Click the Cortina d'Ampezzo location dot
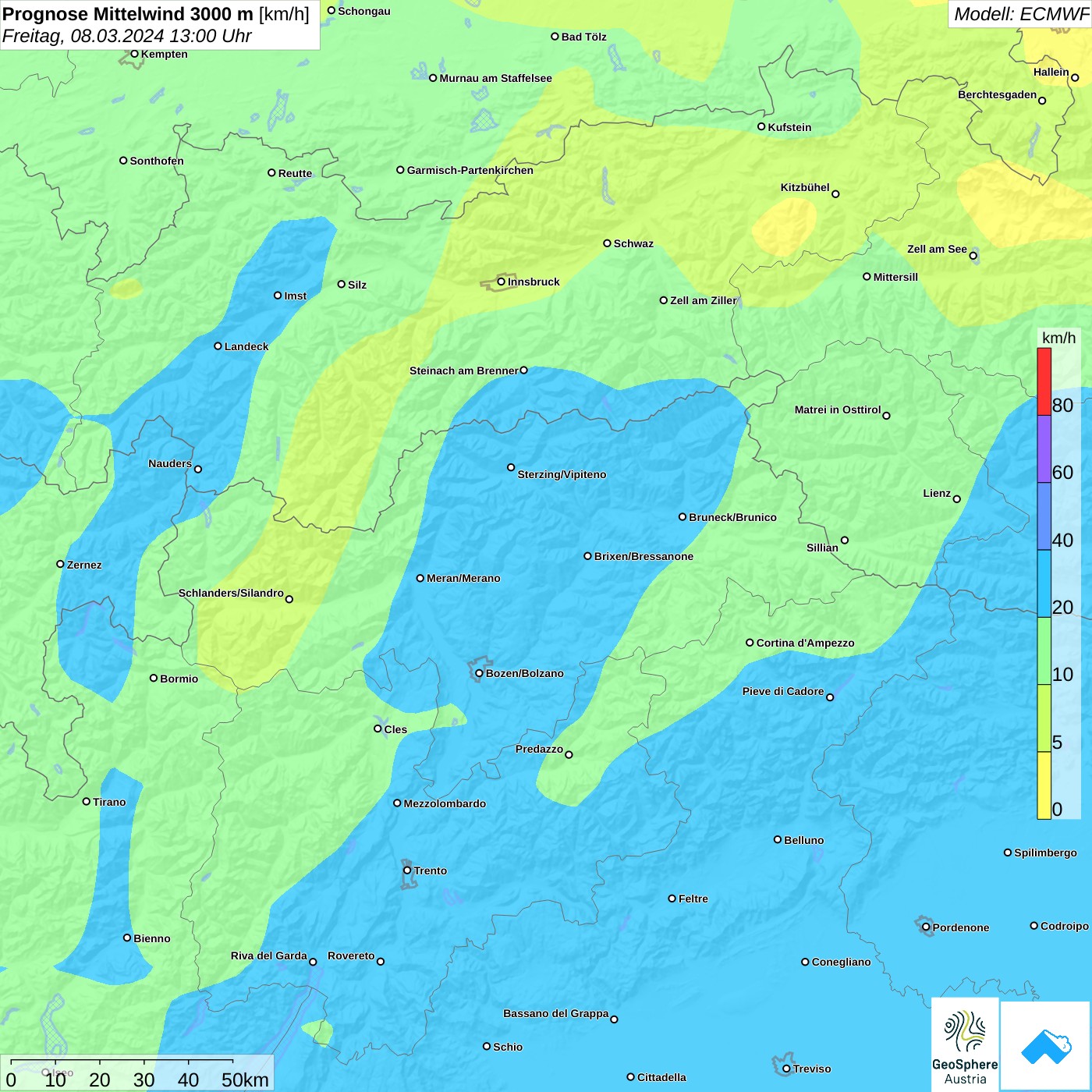Viewport: 1092px width, 1092px height. (750, 643)
